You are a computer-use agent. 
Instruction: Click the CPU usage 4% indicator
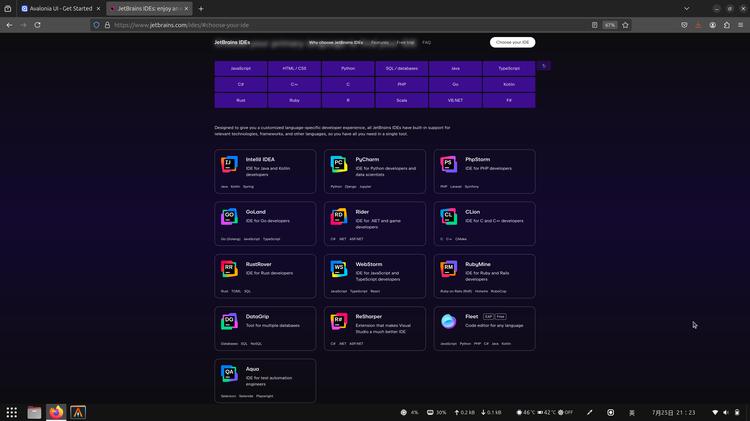[x=409, y=412]
